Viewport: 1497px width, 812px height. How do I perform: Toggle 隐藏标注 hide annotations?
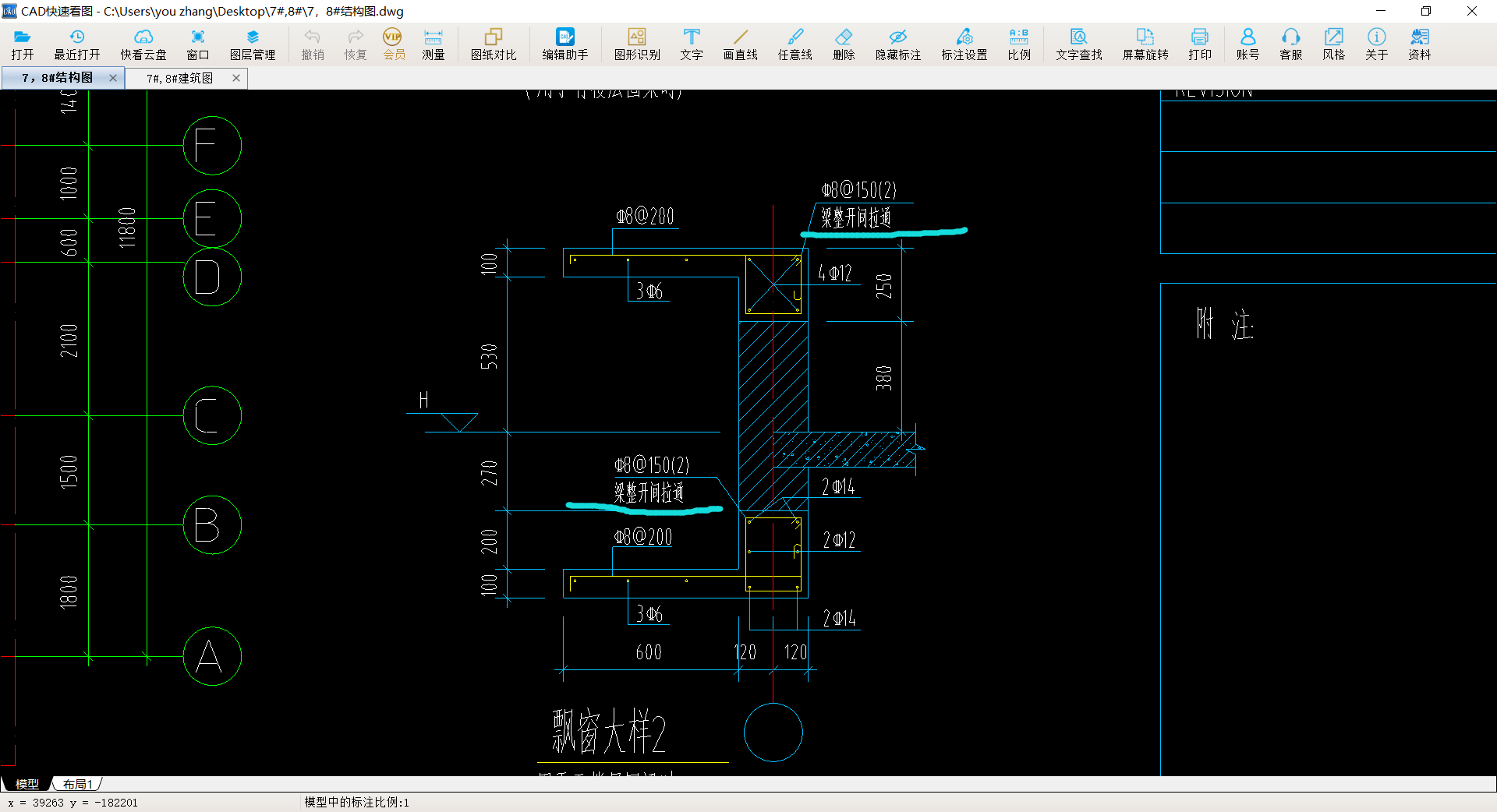[898, 44]
